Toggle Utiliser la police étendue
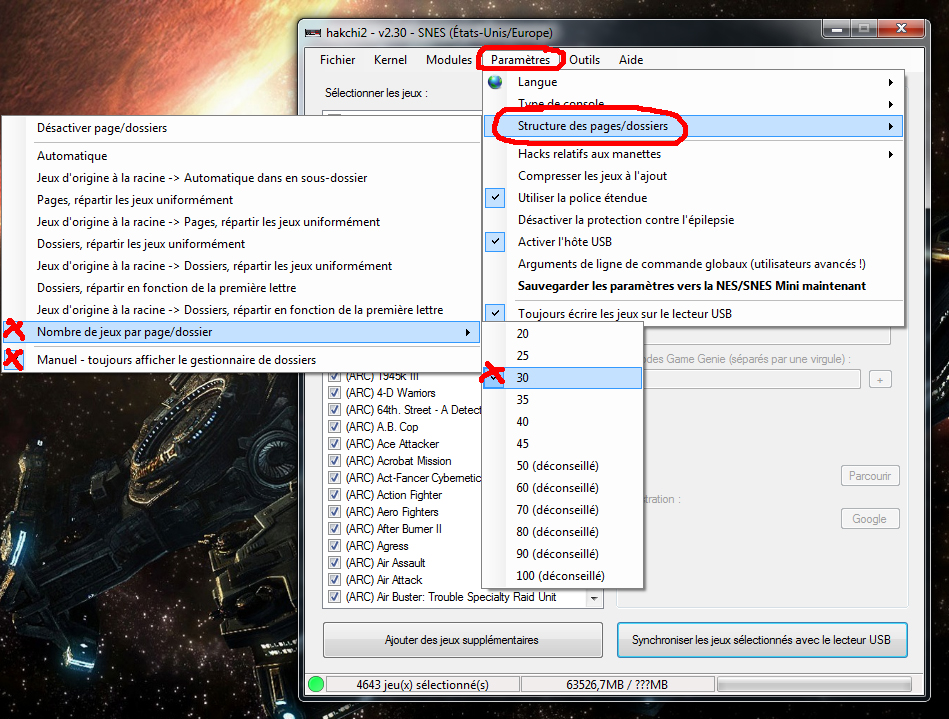This screenshot has height=719, width=949. (693, 198)
